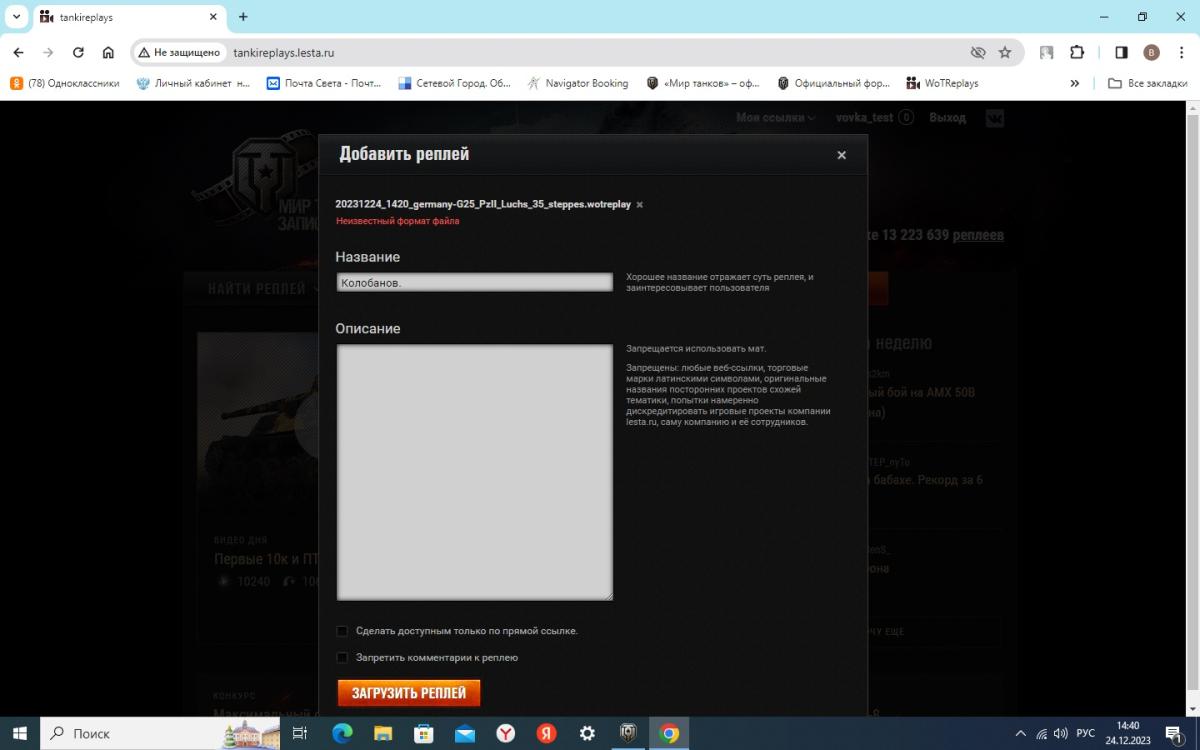Close the tankireplays tab

click(x=213, y=17)
